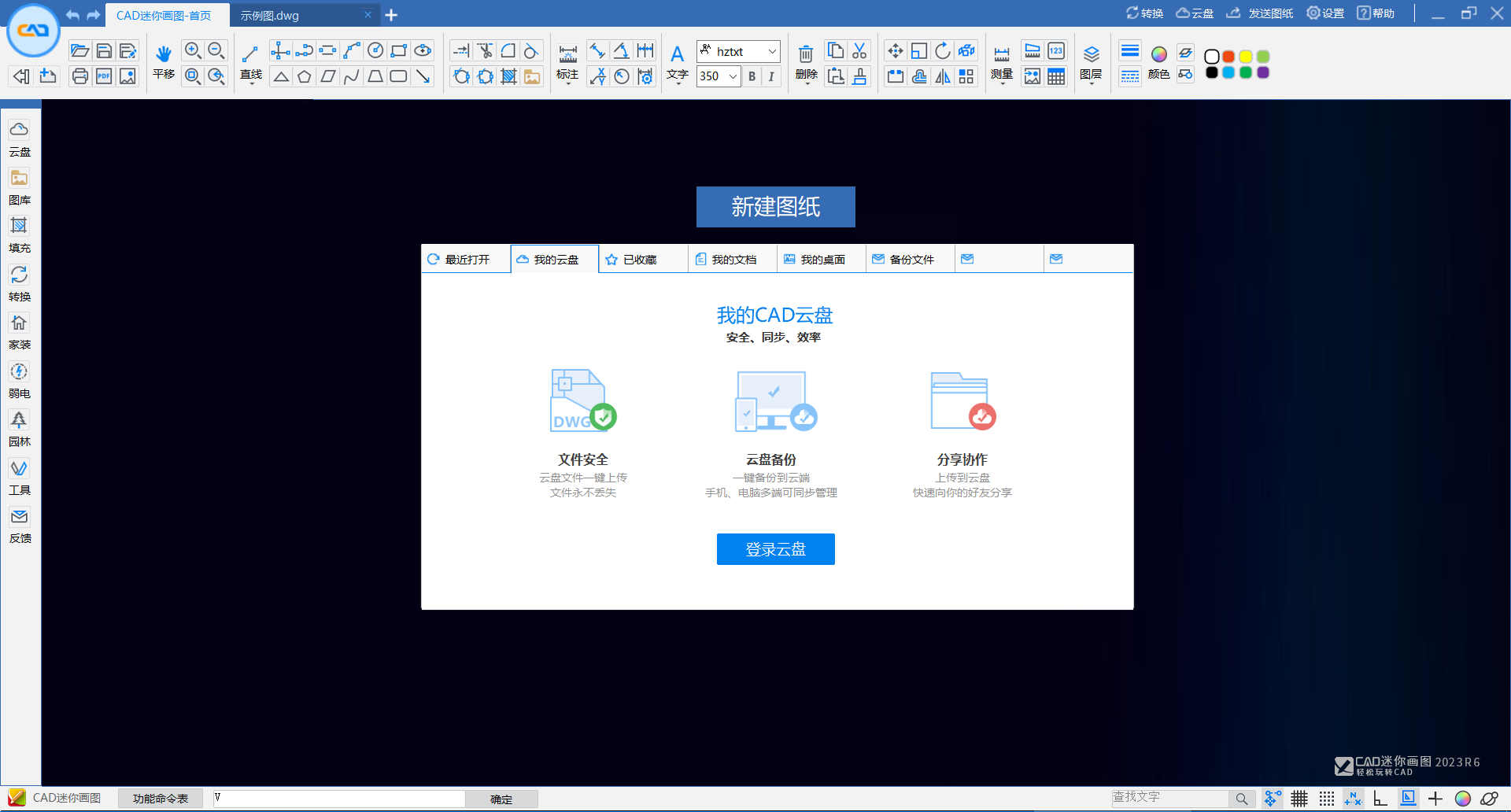Click the trim scissors tool icon

486,51
